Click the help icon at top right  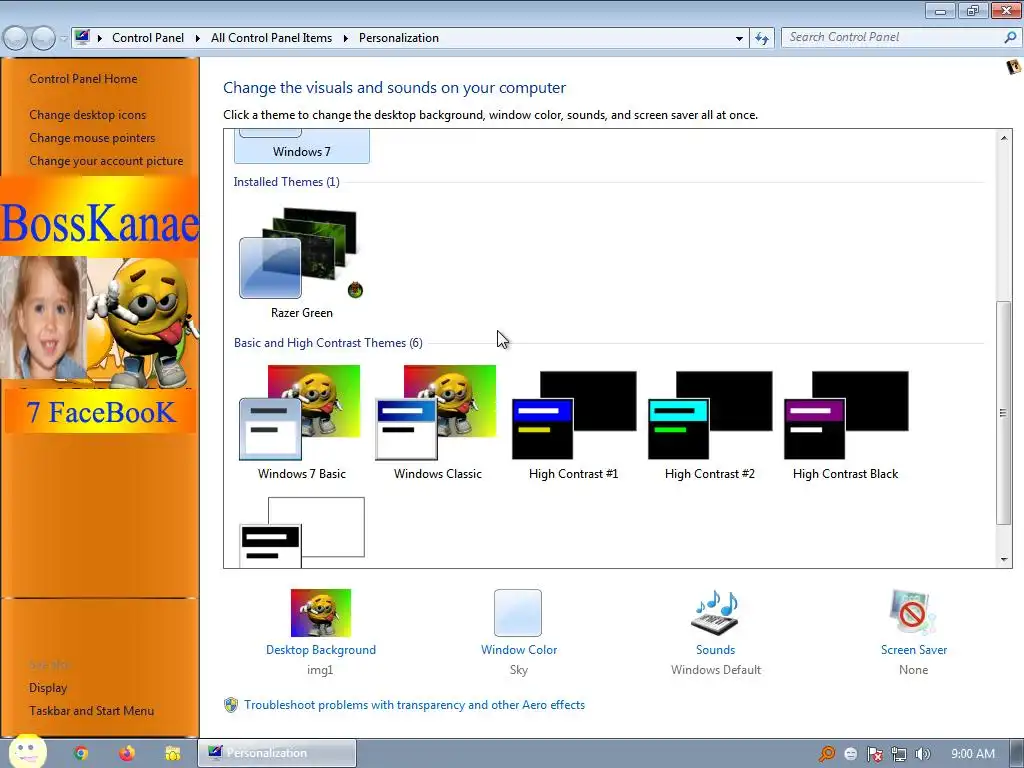coord(1013,67)
